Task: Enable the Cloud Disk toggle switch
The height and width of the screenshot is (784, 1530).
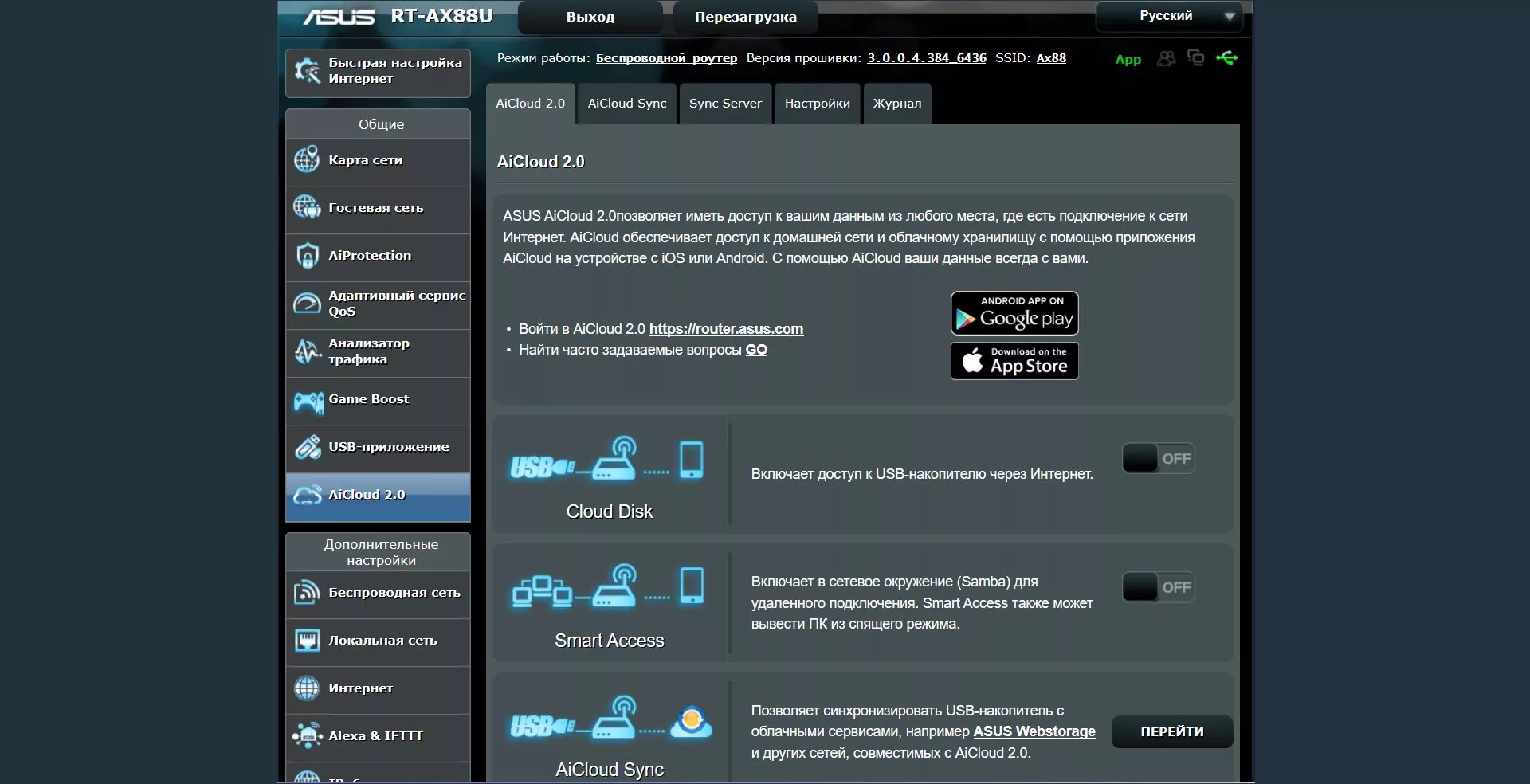Action: 1158,458
